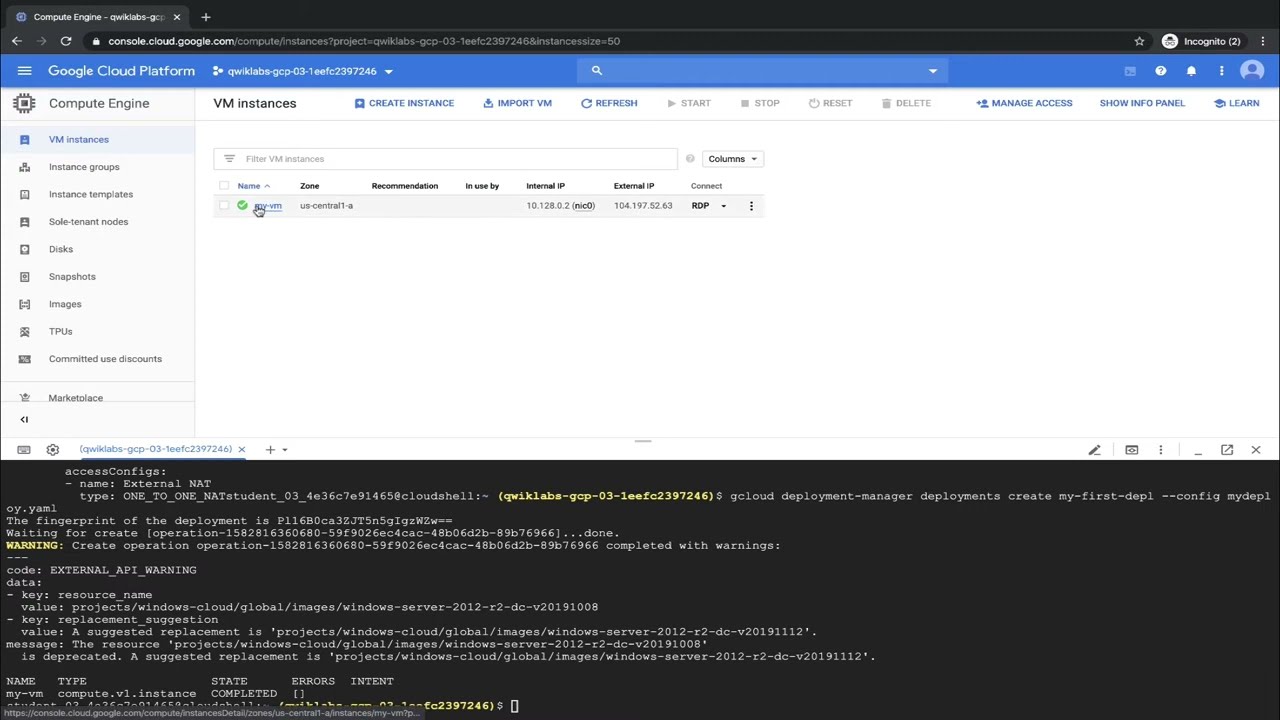This screenshot has height=720, width=1280.
Task: Open the Cloud Shell session dropdown arrow
Action: click(285, 450)
